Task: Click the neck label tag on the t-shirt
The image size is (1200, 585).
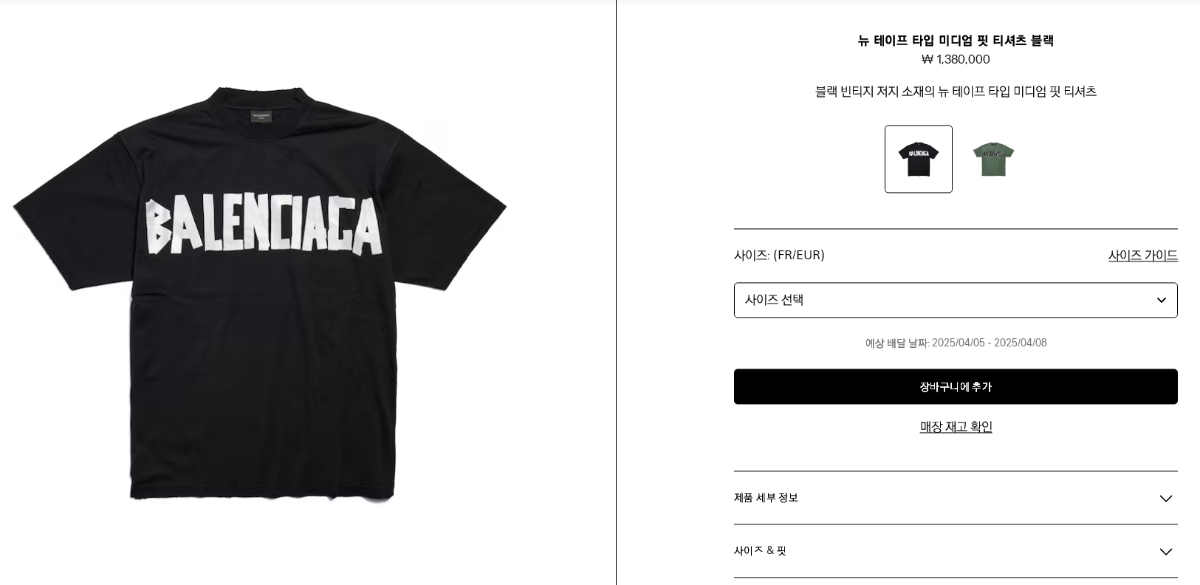Action: pyautogui.click(x=261, y=117)
